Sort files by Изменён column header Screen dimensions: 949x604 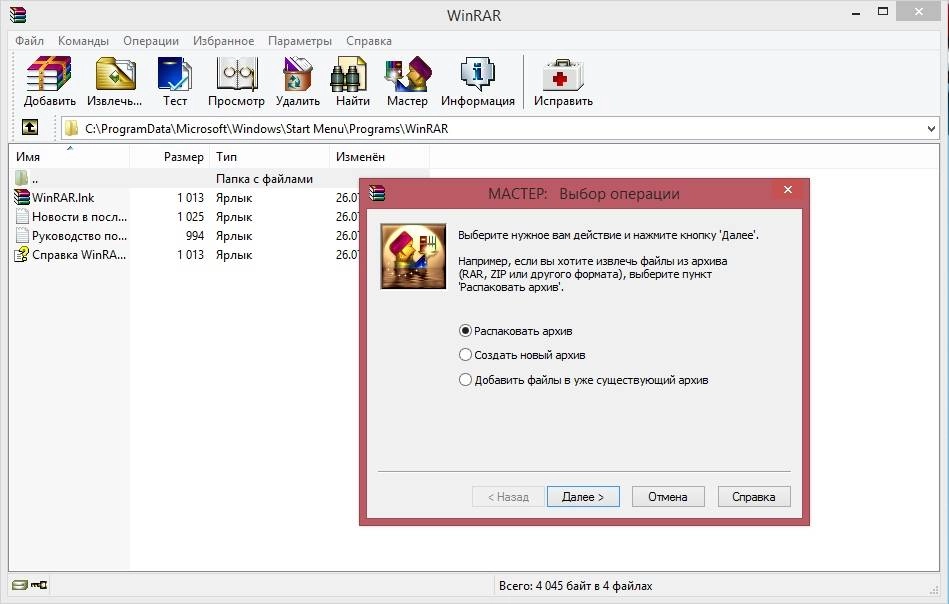click(379, 157)
